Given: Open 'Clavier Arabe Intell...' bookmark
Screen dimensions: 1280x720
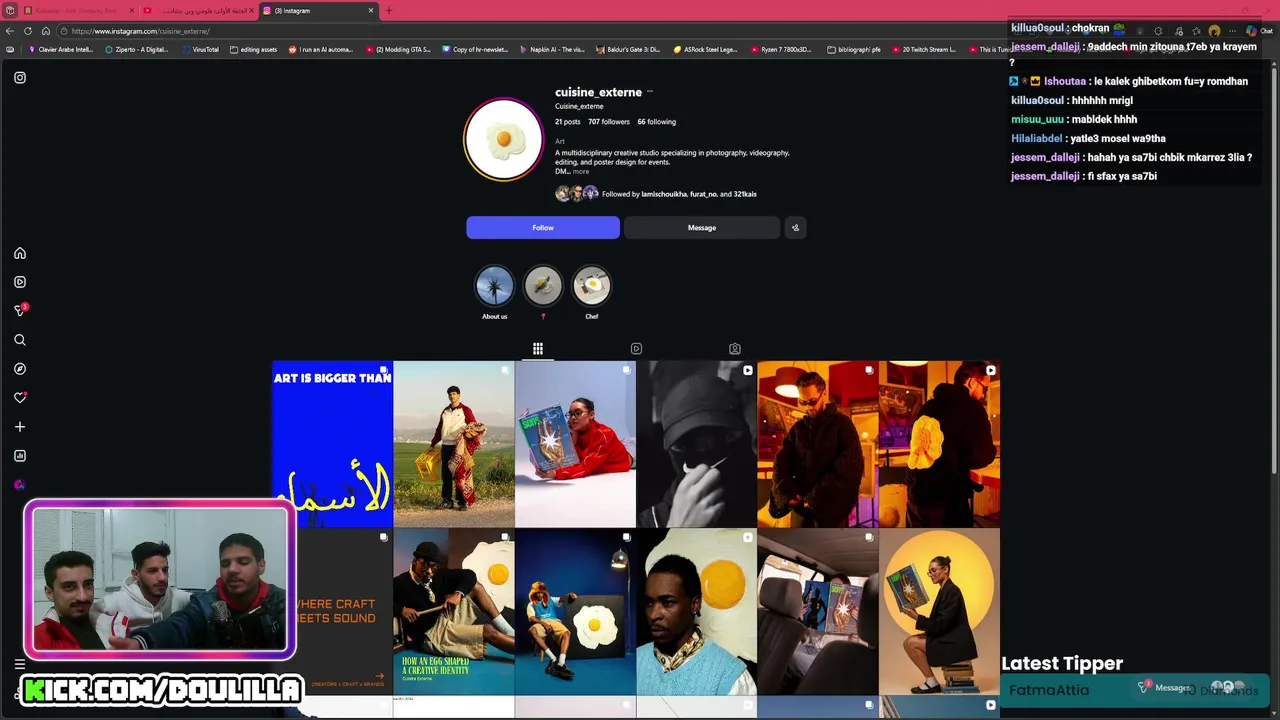Looking at the screenshot, I should coord(61,49).
